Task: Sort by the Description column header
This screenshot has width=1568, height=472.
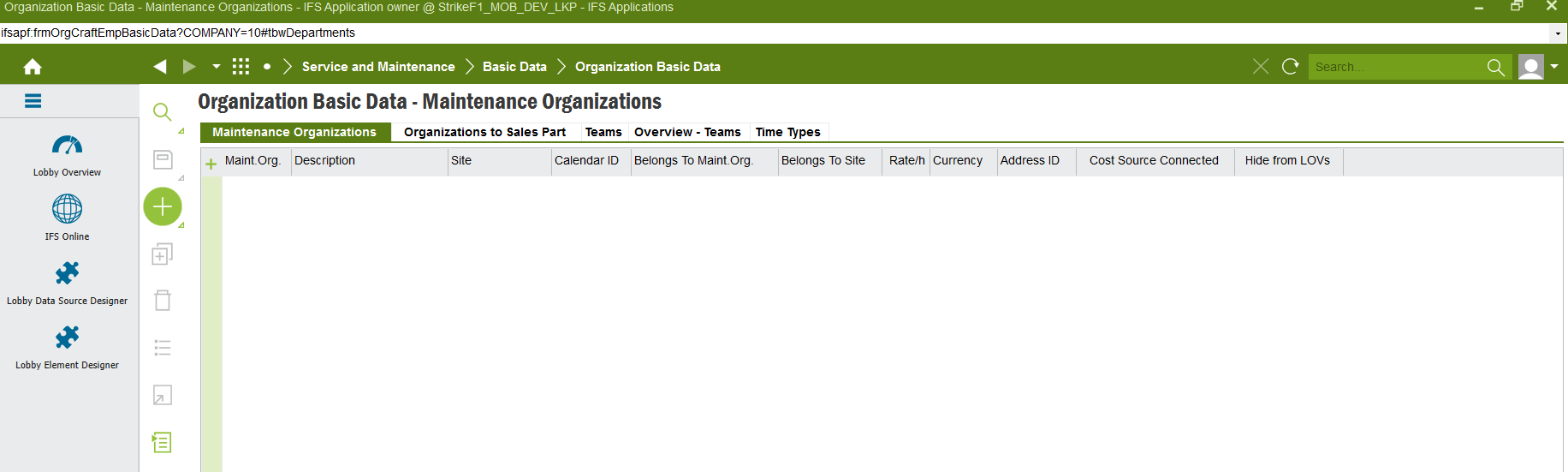Action: pyautogui.click(x=368, y=161)
